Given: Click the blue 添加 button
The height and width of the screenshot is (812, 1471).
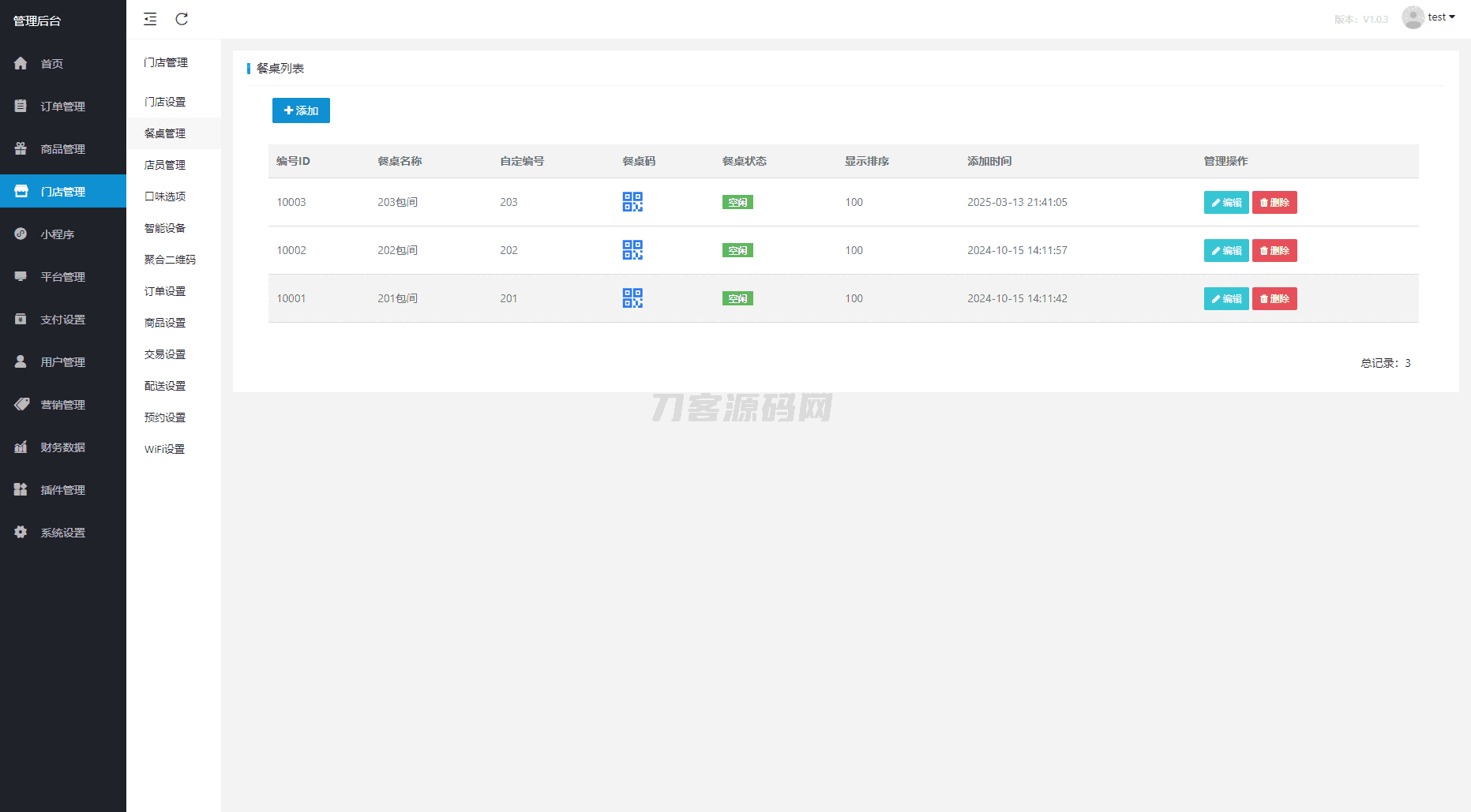Looking at the screenshot, I should click(301, 110).
